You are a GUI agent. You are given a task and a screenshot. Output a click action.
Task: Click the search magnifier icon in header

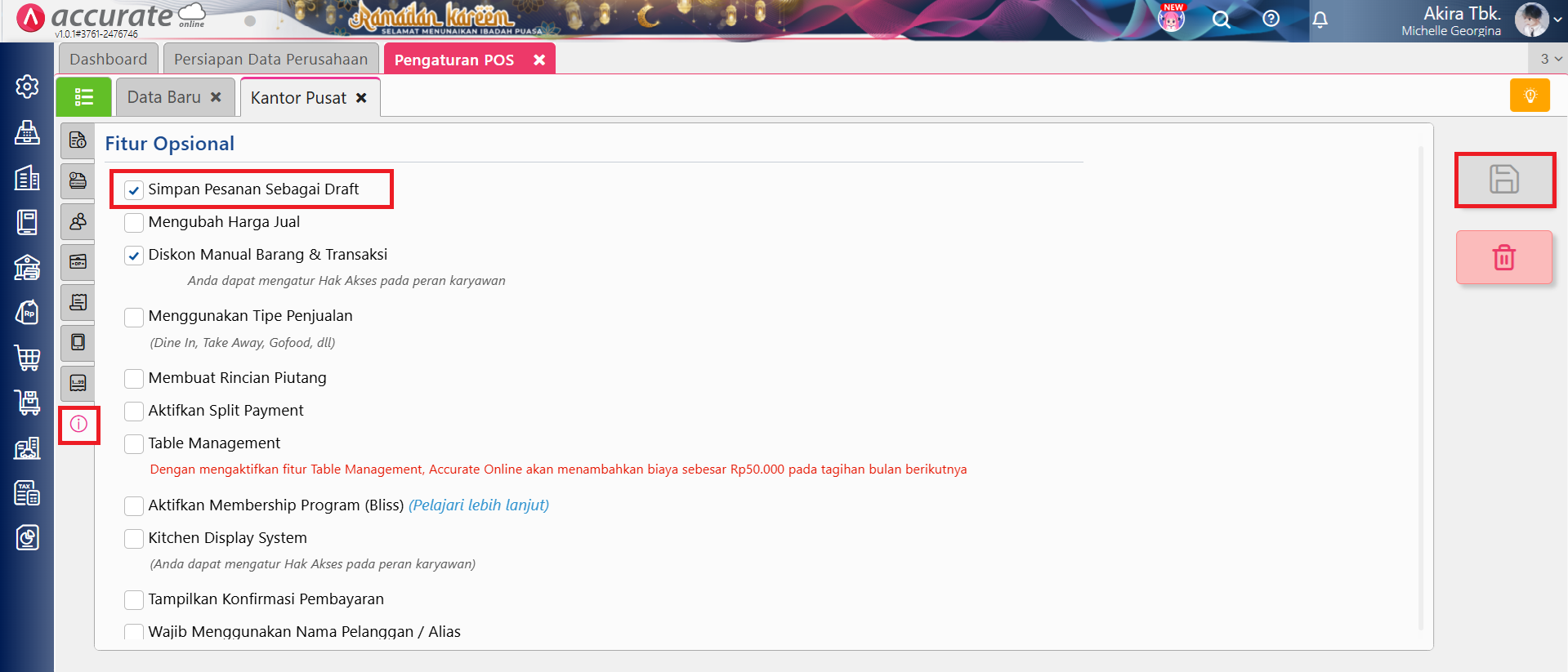[1221, 20]
